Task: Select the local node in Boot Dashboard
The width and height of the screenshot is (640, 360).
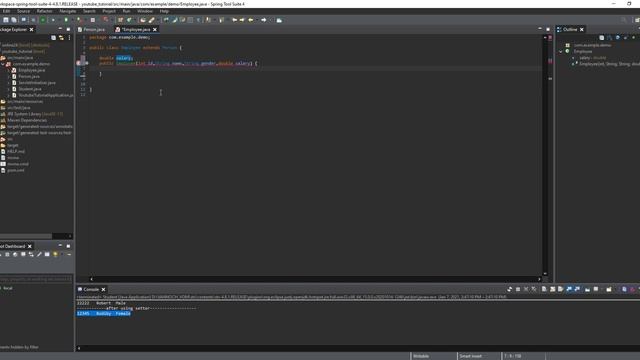Action: click(8, 288)
